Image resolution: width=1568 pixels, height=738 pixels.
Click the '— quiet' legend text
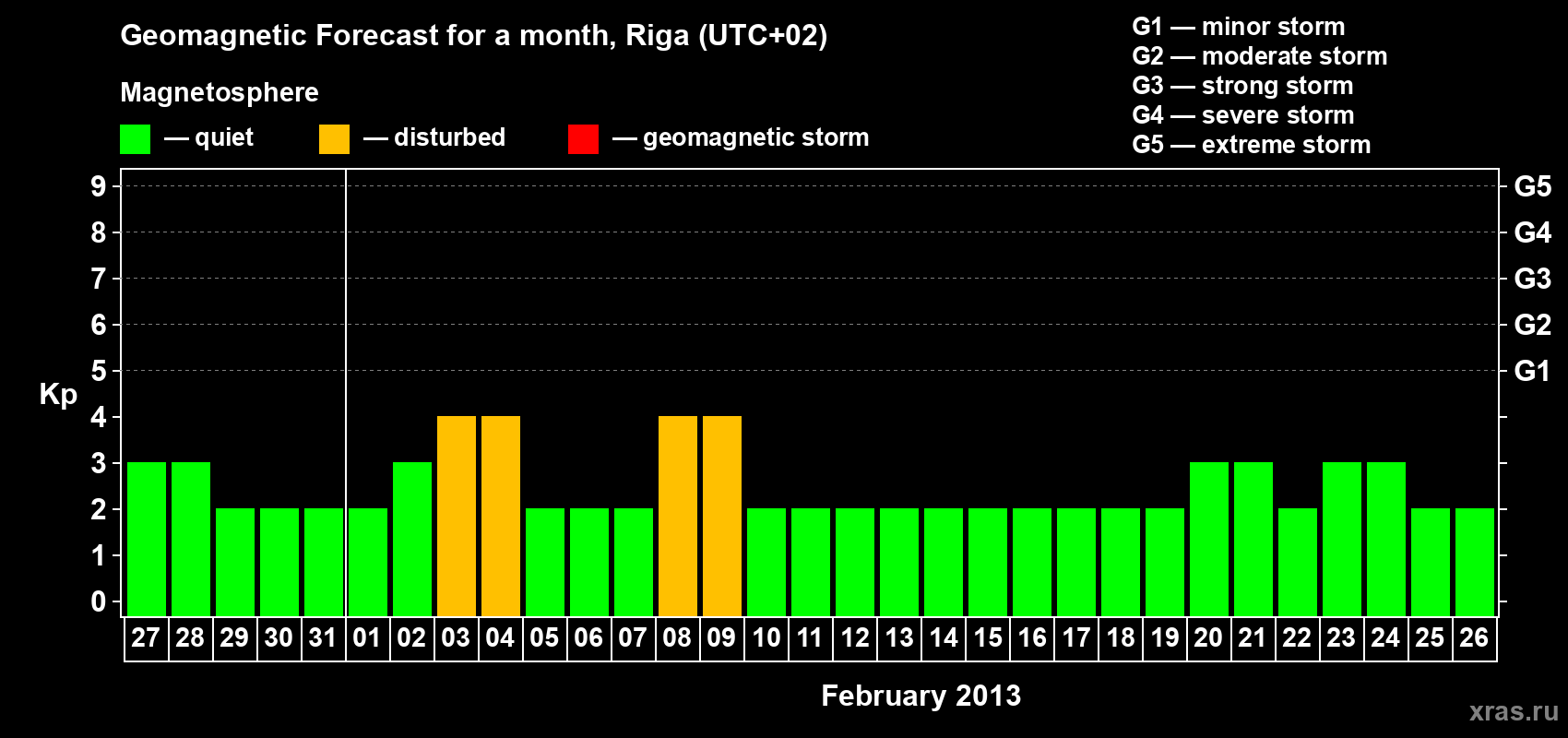tap(208, 137)
